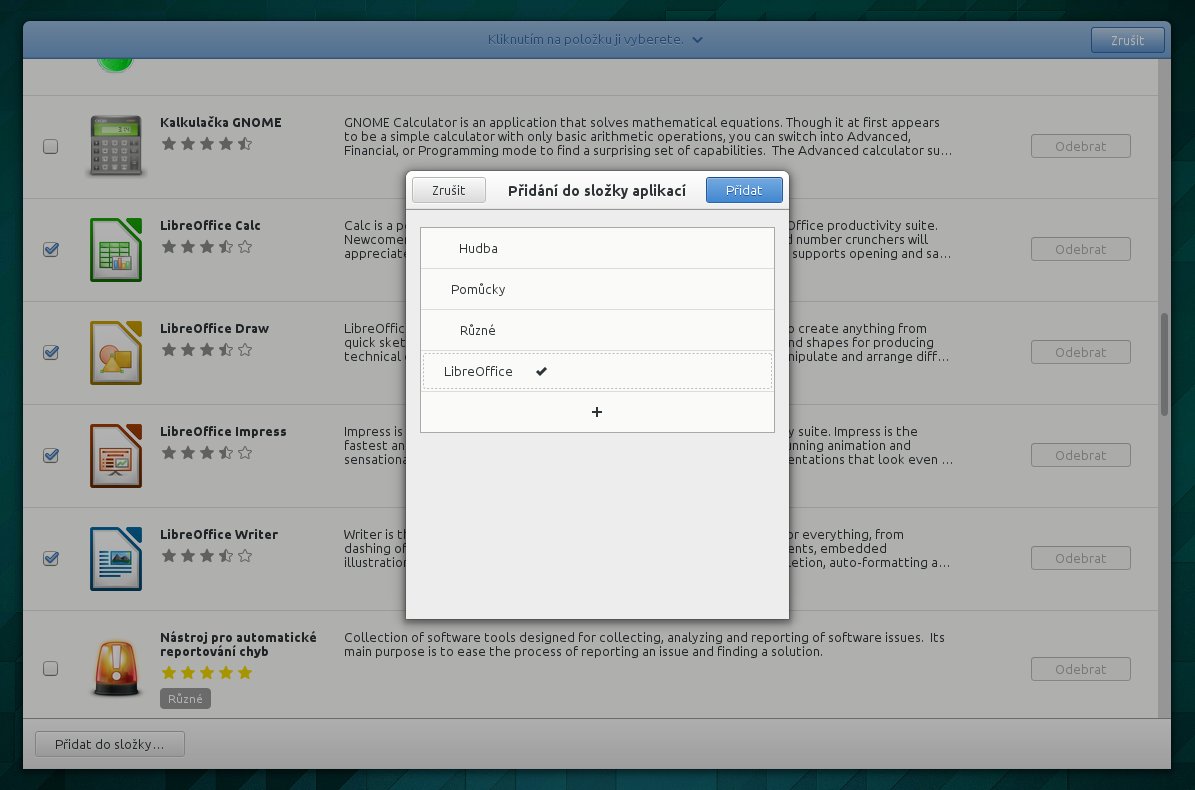Click the vertical scrollbar thumb of app list
The width and height of the screenshot is (1195, 790).
[x=1165, y=364]
